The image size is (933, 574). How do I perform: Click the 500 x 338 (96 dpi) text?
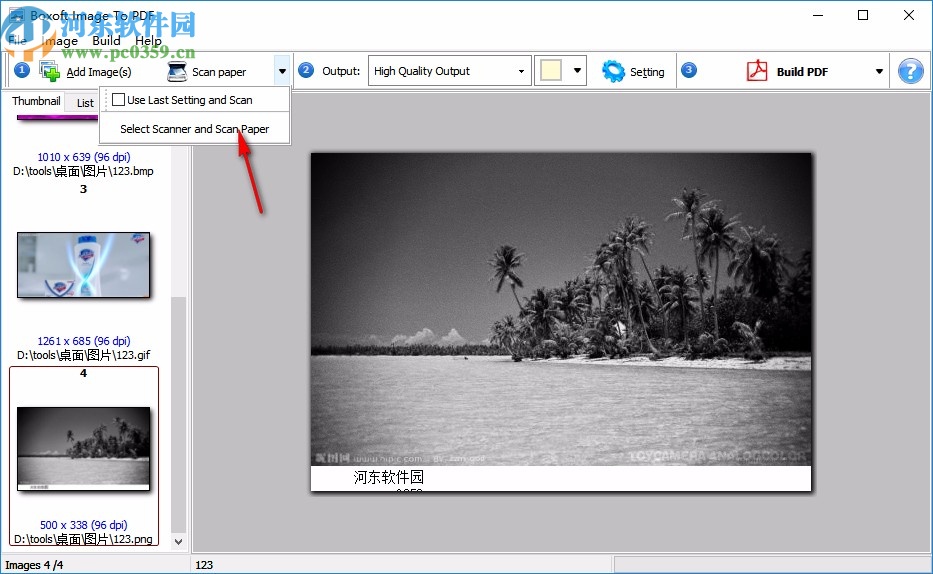[84, 525]
